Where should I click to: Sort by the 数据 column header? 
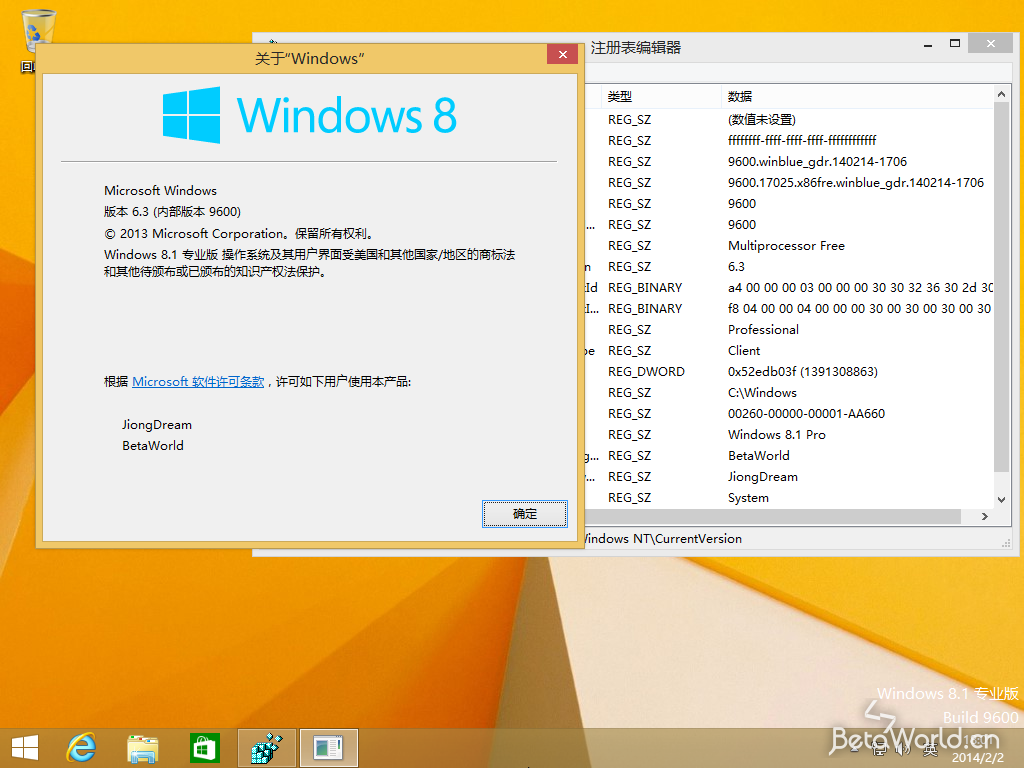pyautogui.click(x=740, y=97)
